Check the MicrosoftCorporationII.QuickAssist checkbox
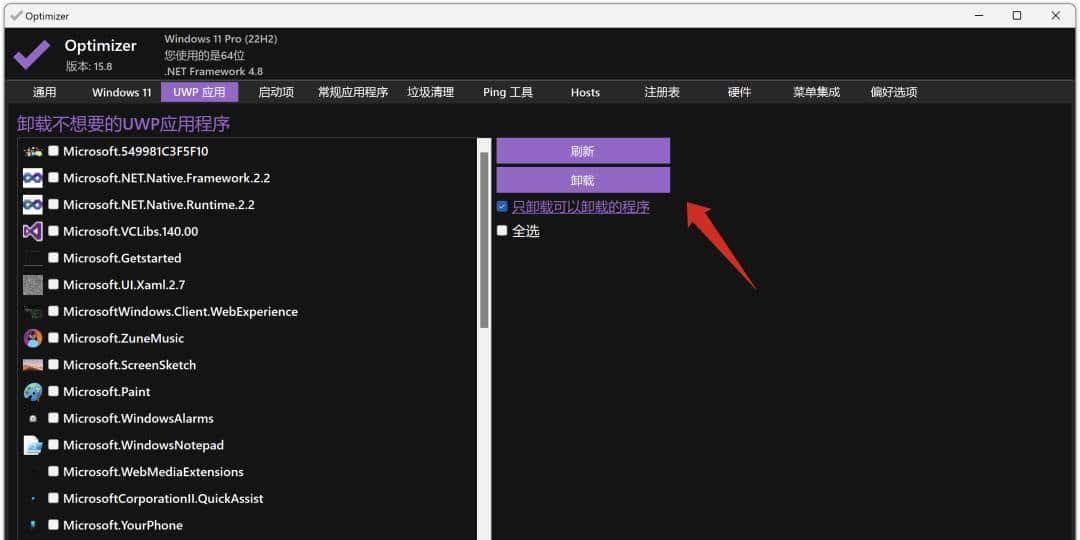The height and width of the screenshot is (540, 1080). pyautogui.click(x=53, y=498)
